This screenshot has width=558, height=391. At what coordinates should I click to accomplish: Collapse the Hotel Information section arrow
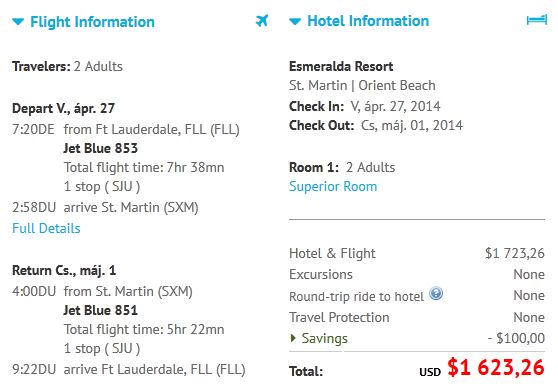coord(295,22)
